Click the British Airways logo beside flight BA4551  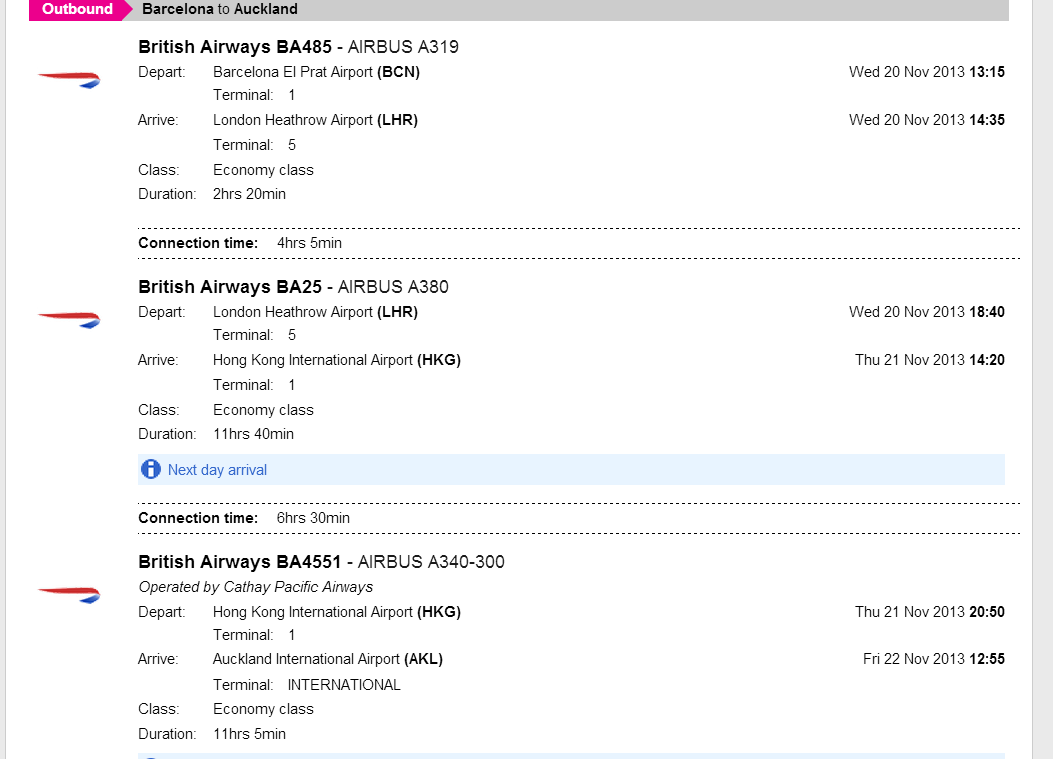69,594
